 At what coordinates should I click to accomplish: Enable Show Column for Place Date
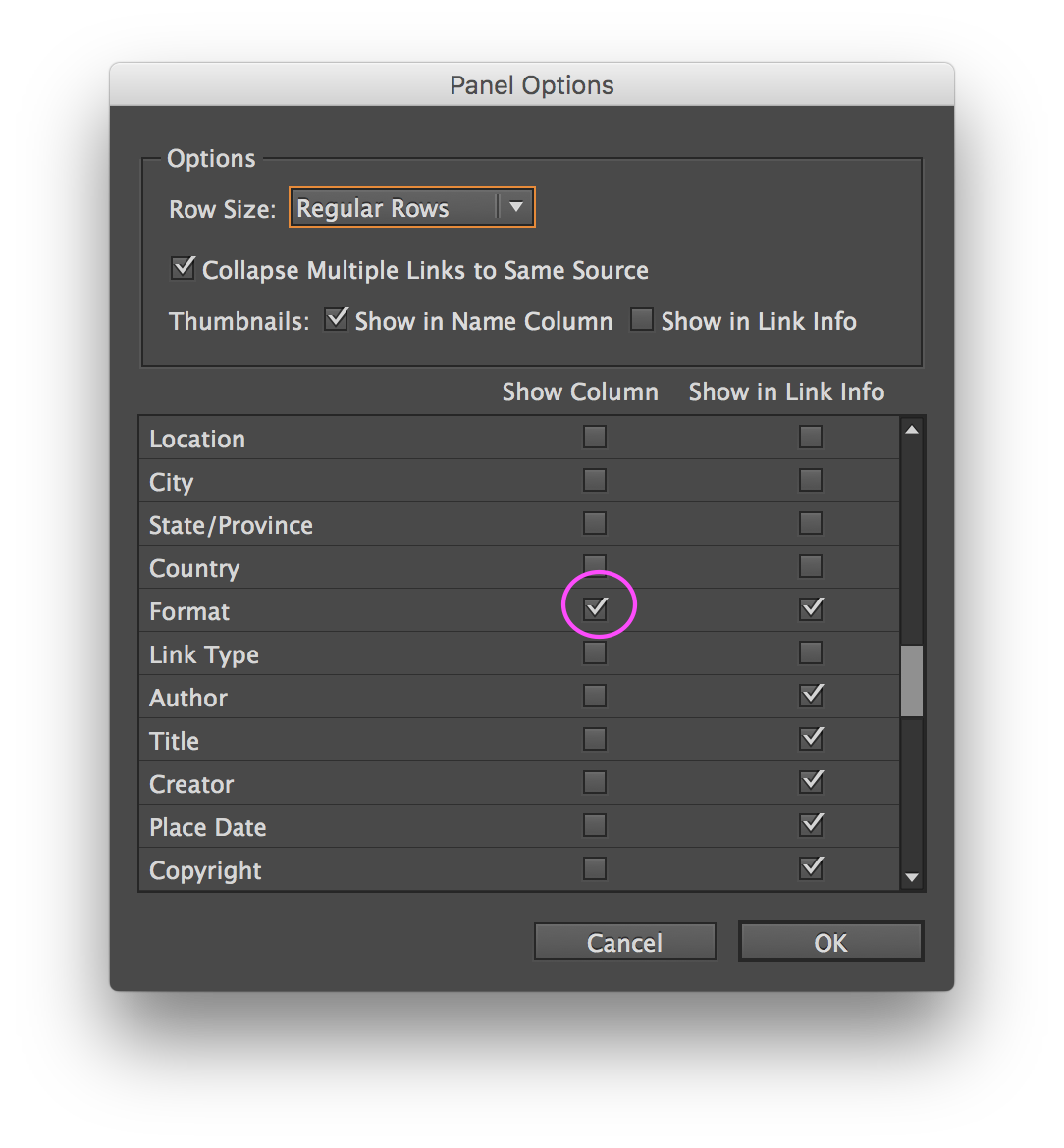pos(595,825)
